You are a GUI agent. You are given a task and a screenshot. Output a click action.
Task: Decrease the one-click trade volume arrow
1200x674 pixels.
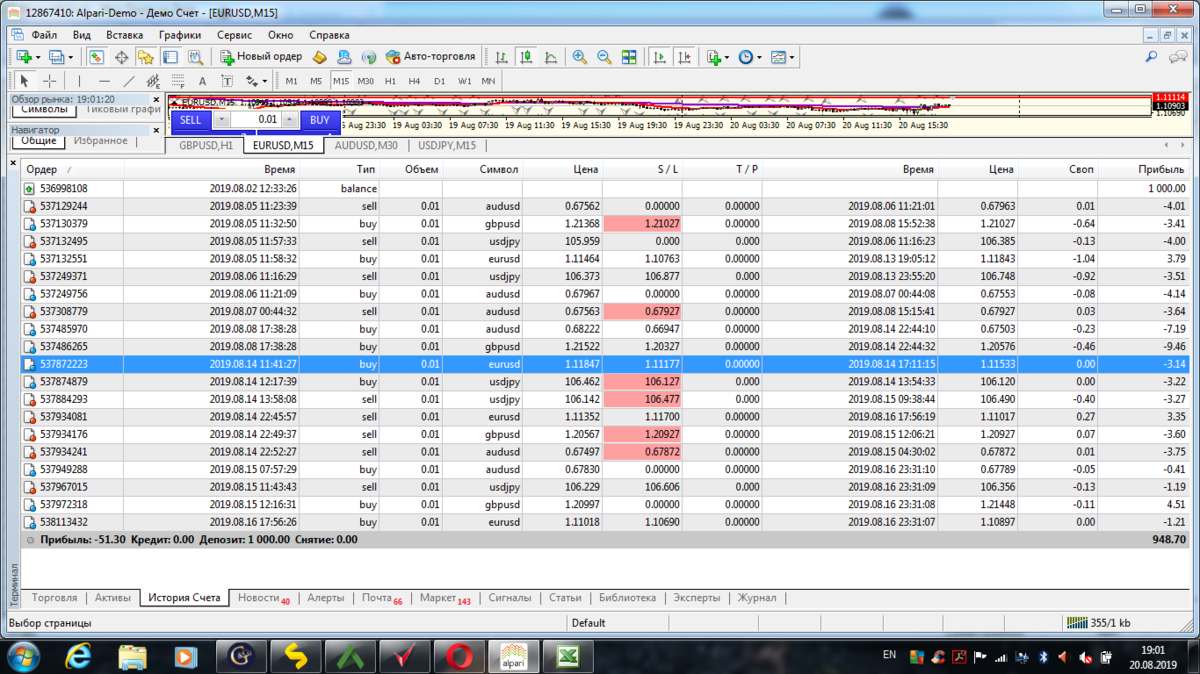coord(221,120)
